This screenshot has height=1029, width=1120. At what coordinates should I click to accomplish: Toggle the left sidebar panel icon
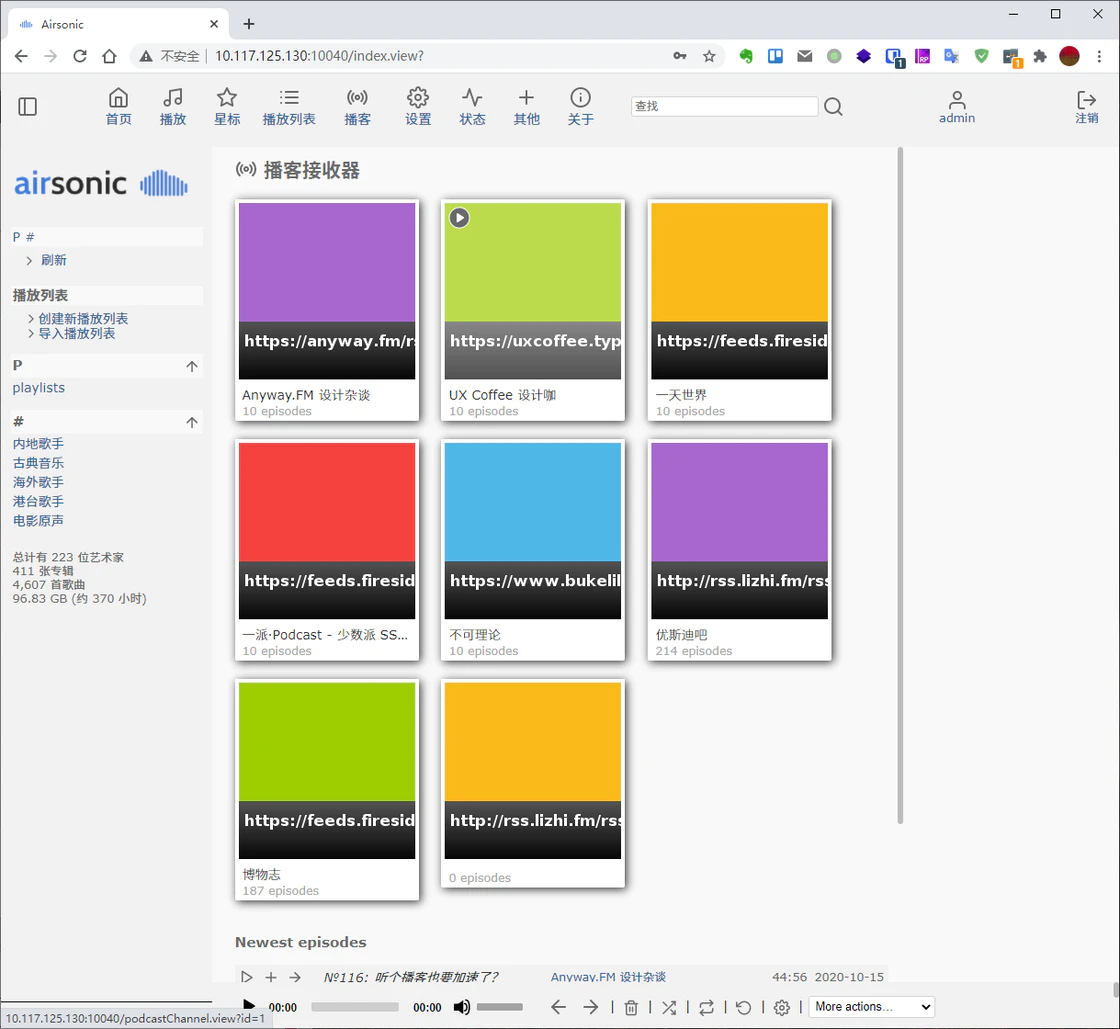click(28, 106)
